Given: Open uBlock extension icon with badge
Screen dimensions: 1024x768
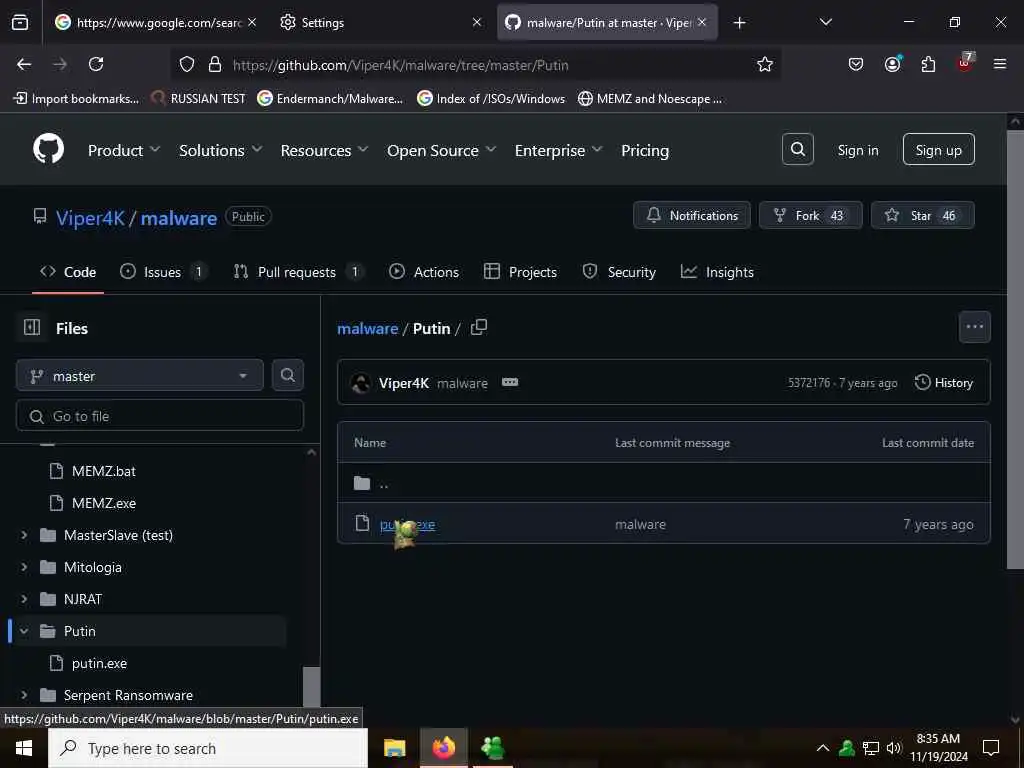Looking at the screenshot, I should pyautogui.click(x=965, y=63).
